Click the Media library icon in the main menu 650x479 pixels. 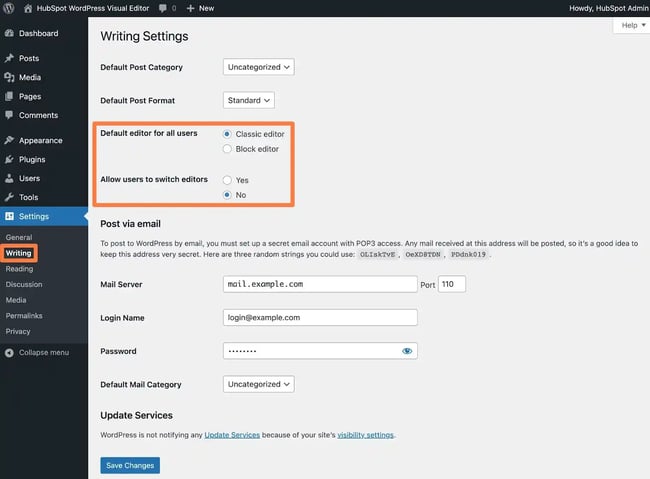(x=9, y=77)
